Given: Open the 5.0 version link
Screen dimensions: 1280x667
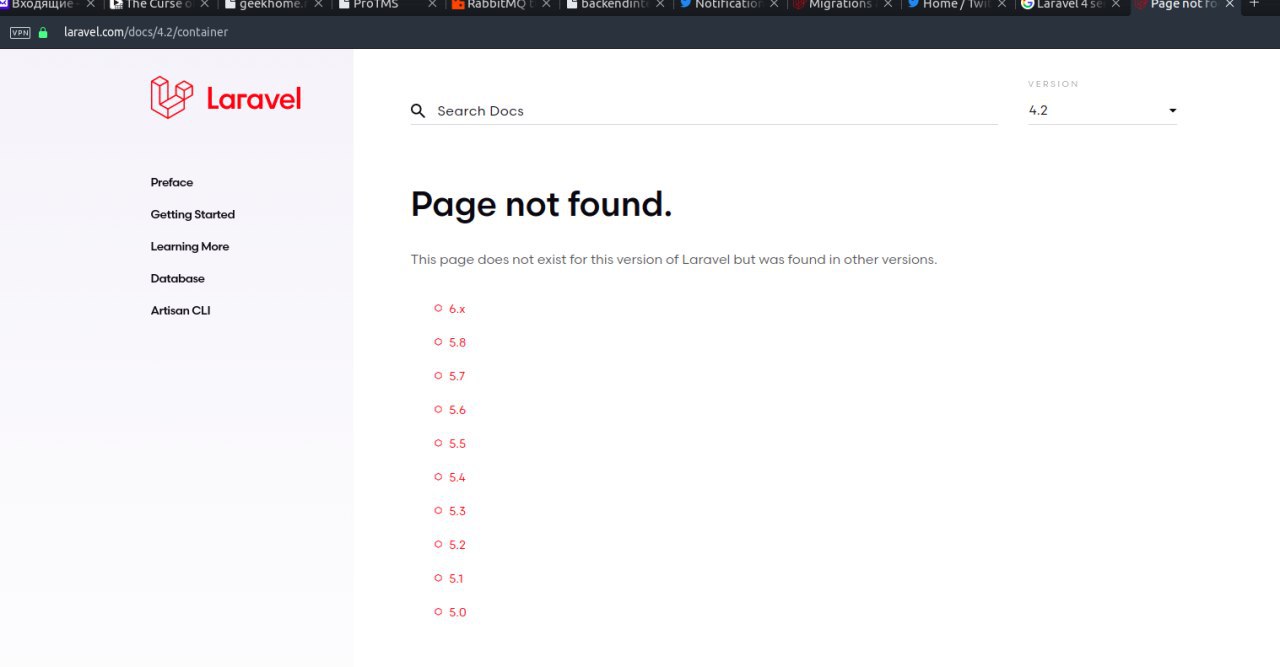Looking at the screenshot, I should tap(457, 612).
